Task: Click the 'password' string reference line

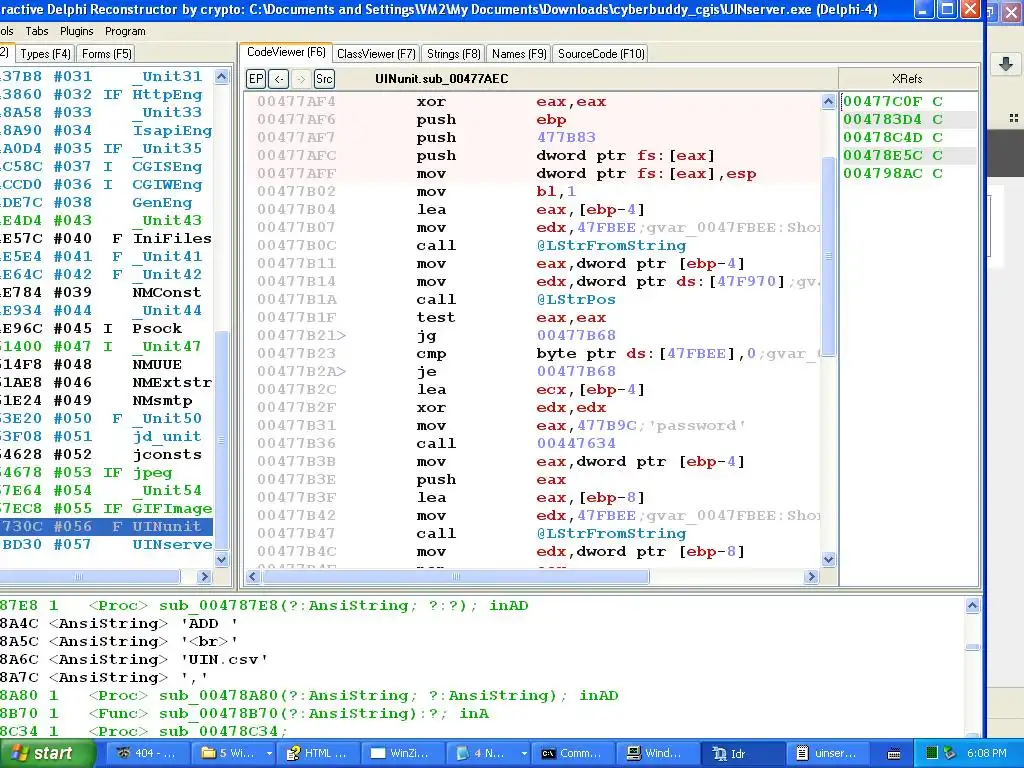Action: 533,426
